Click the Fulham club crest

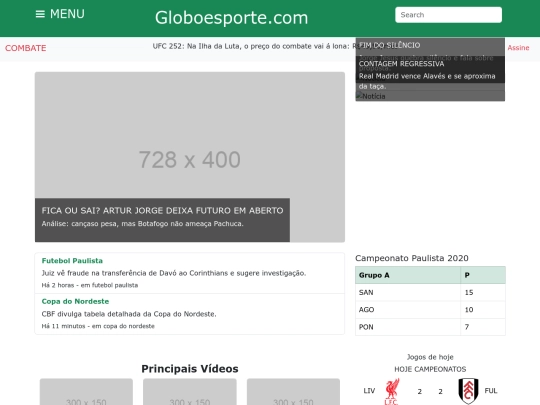pyautogui.click(x=468, y=391)
